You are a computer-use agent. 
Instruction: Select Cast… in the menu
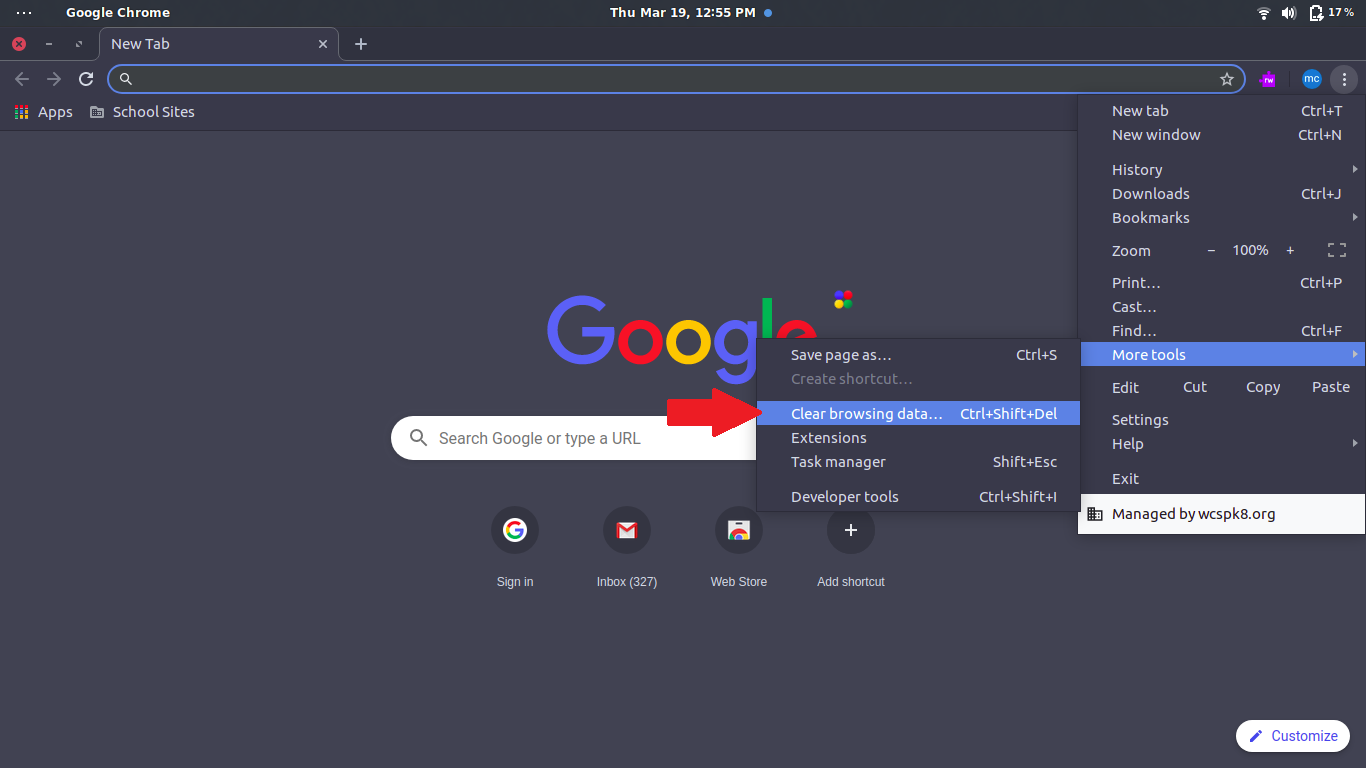1221,307
